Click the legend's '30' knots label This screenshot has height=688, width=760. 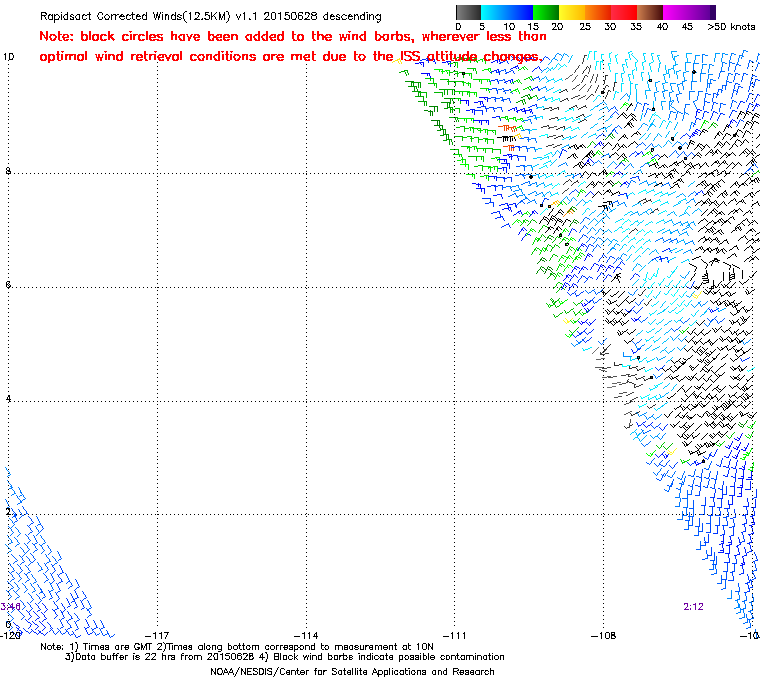[x=610, y=27]
